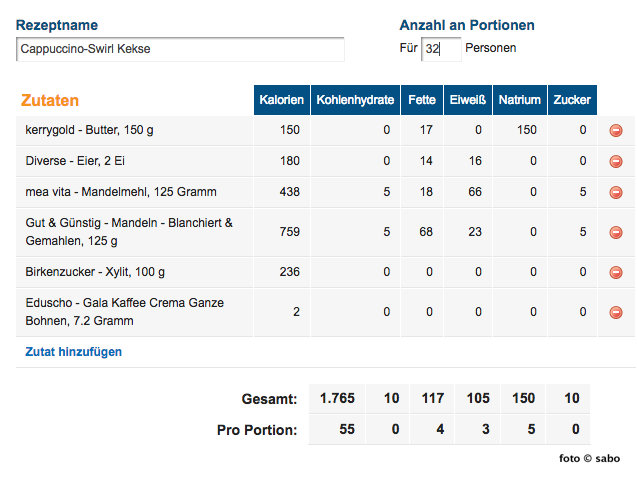Click the Eiweiß column header
The image size is (637, 478).
point(467,100)
